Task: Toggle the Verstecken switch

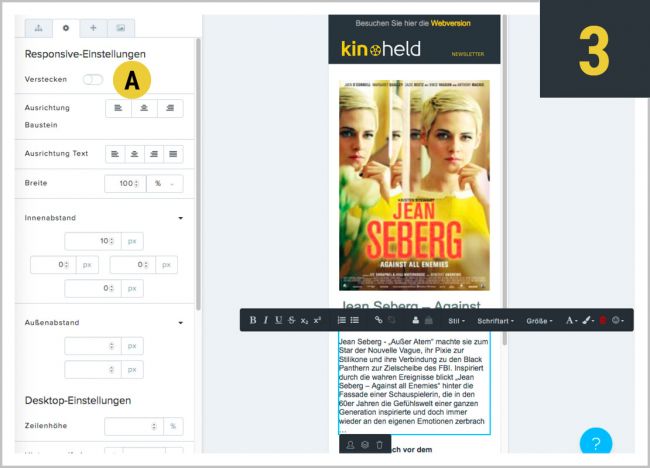Action: 93,79
